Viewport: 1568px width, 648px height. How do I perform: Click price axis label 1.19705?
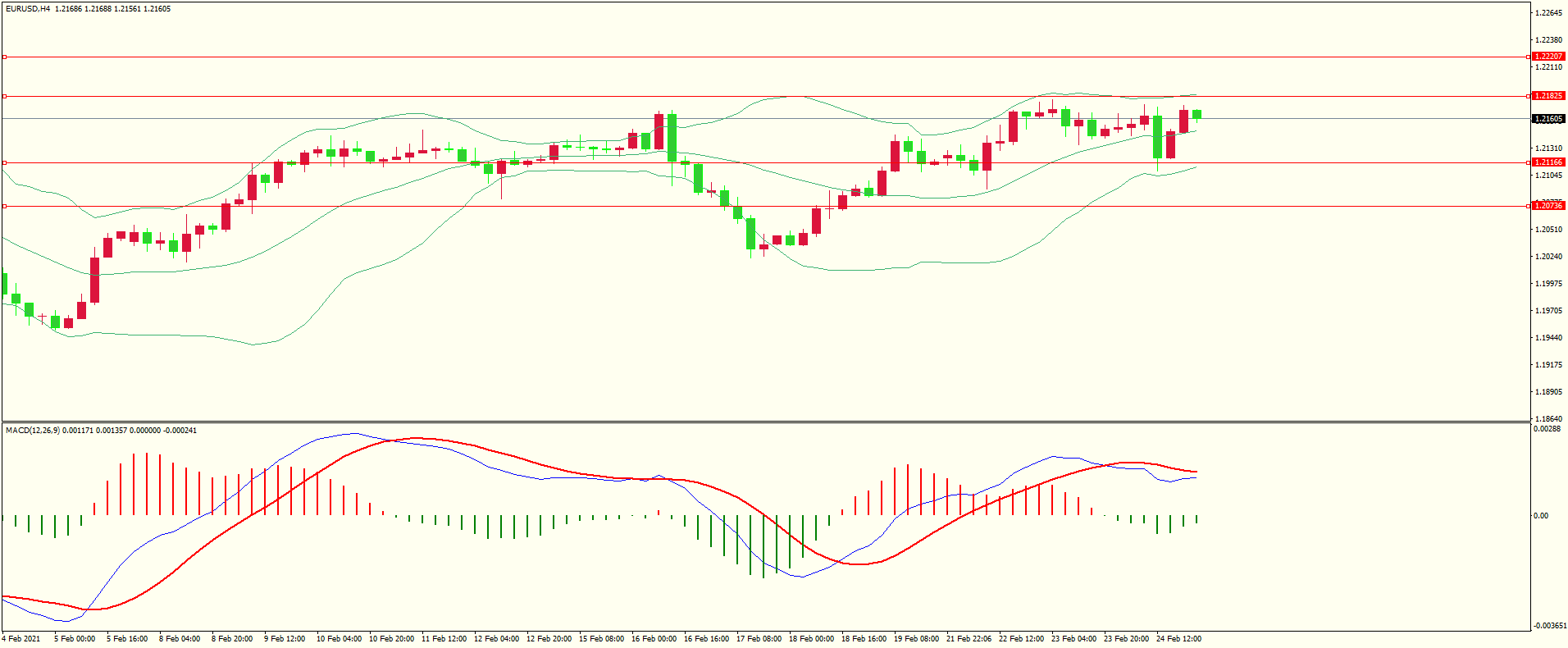[x=1548, y=311]
